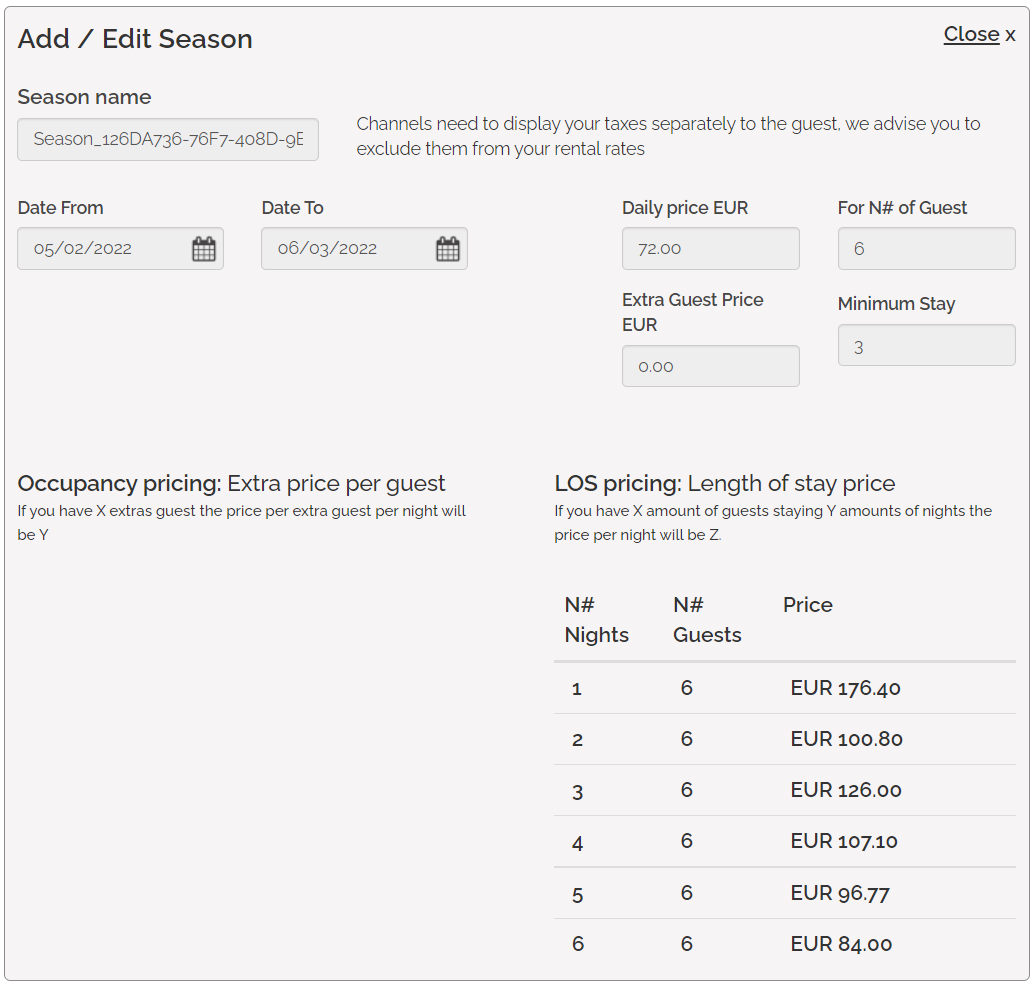1034x985 pixels.
Task: Click the Season name input field
Action: (x=168, y=139)
